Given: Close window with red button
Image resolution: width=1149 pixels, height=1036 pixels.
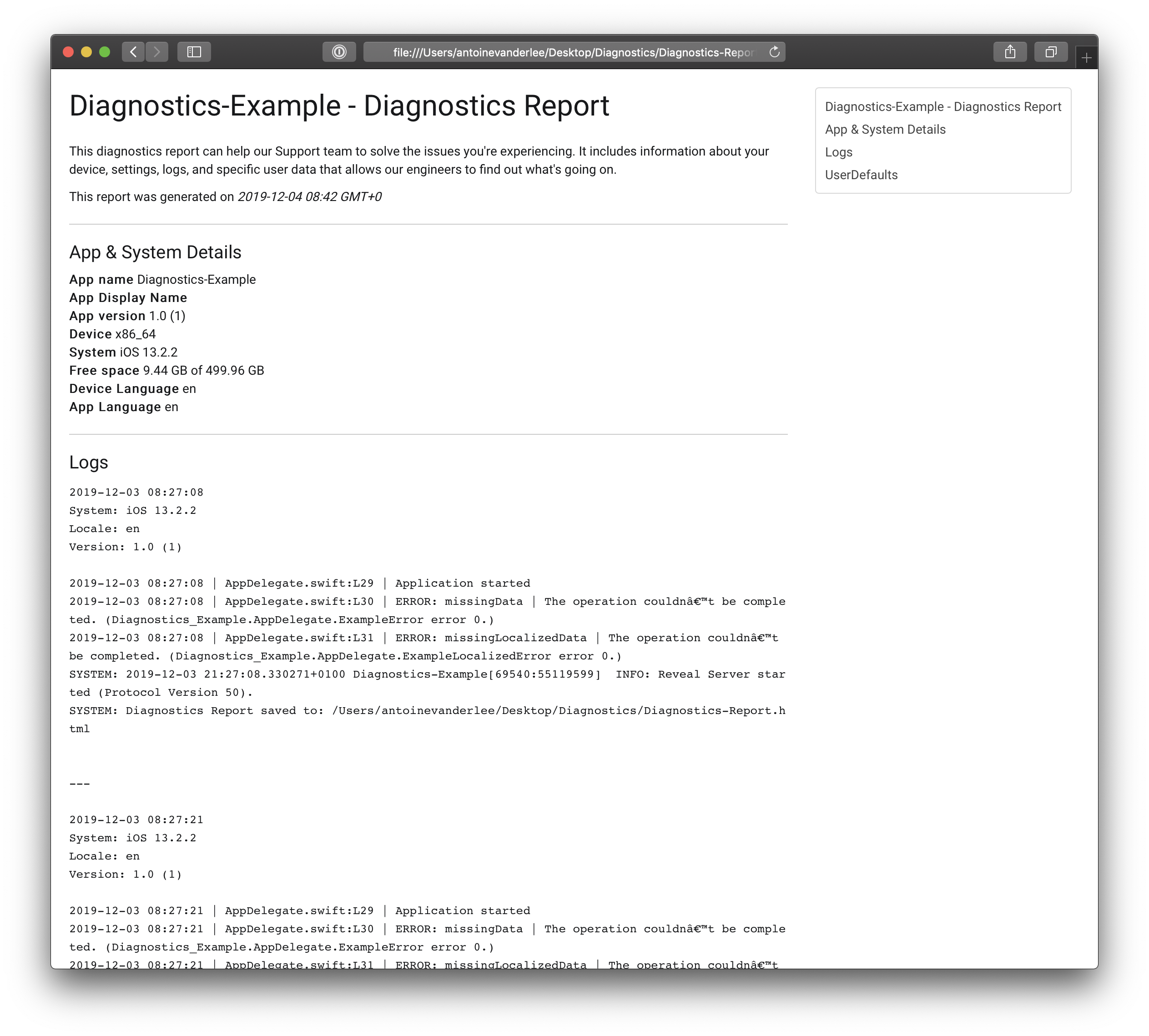Looking at the screenshot, I should (x=68, y=52).
